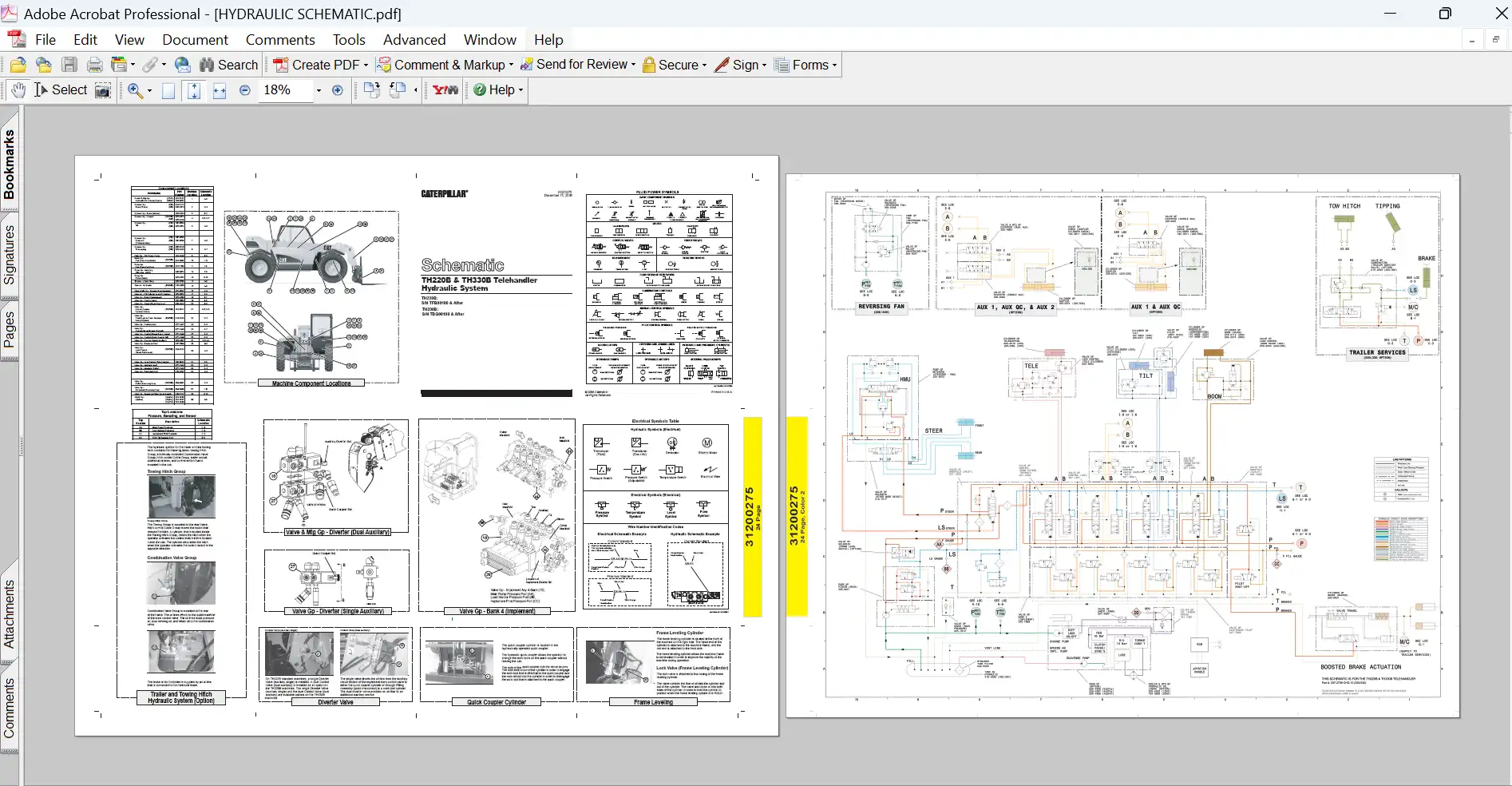Click Send for Review button
1512x786 pixels.
574,65
